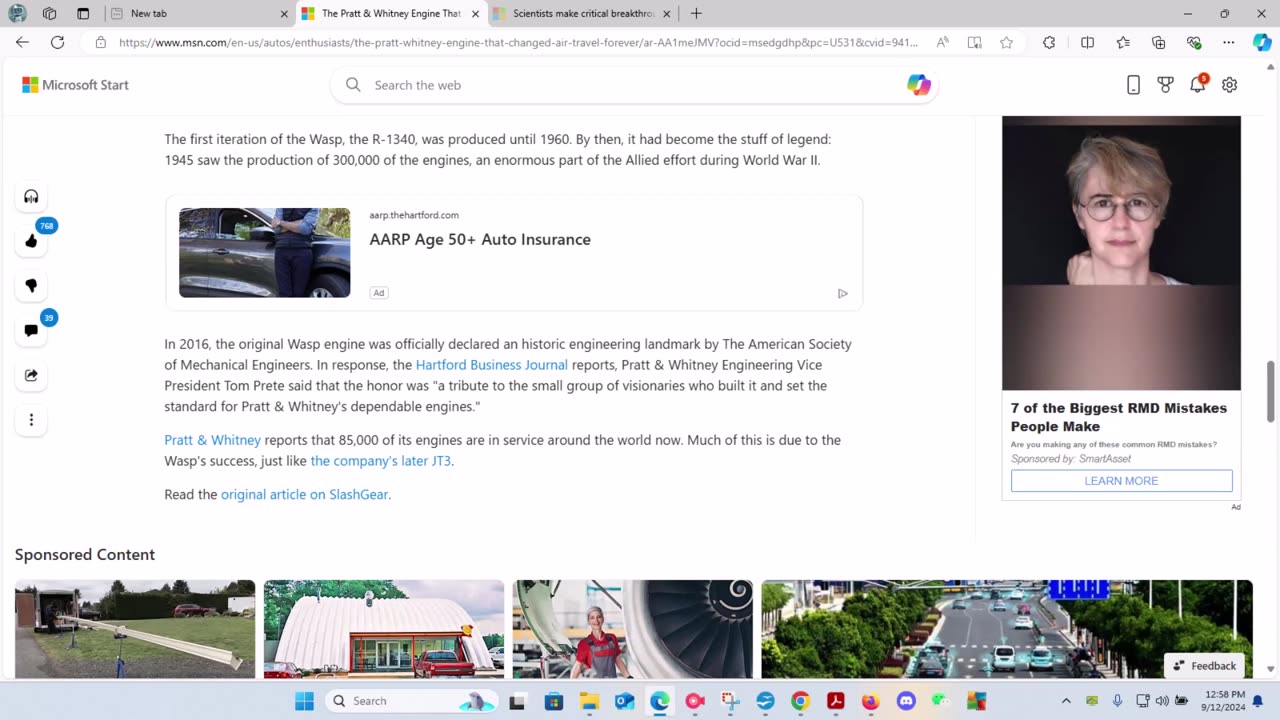Share the article arrow icon
Screen dimensions: 1280x720
[x=31, y=375]
